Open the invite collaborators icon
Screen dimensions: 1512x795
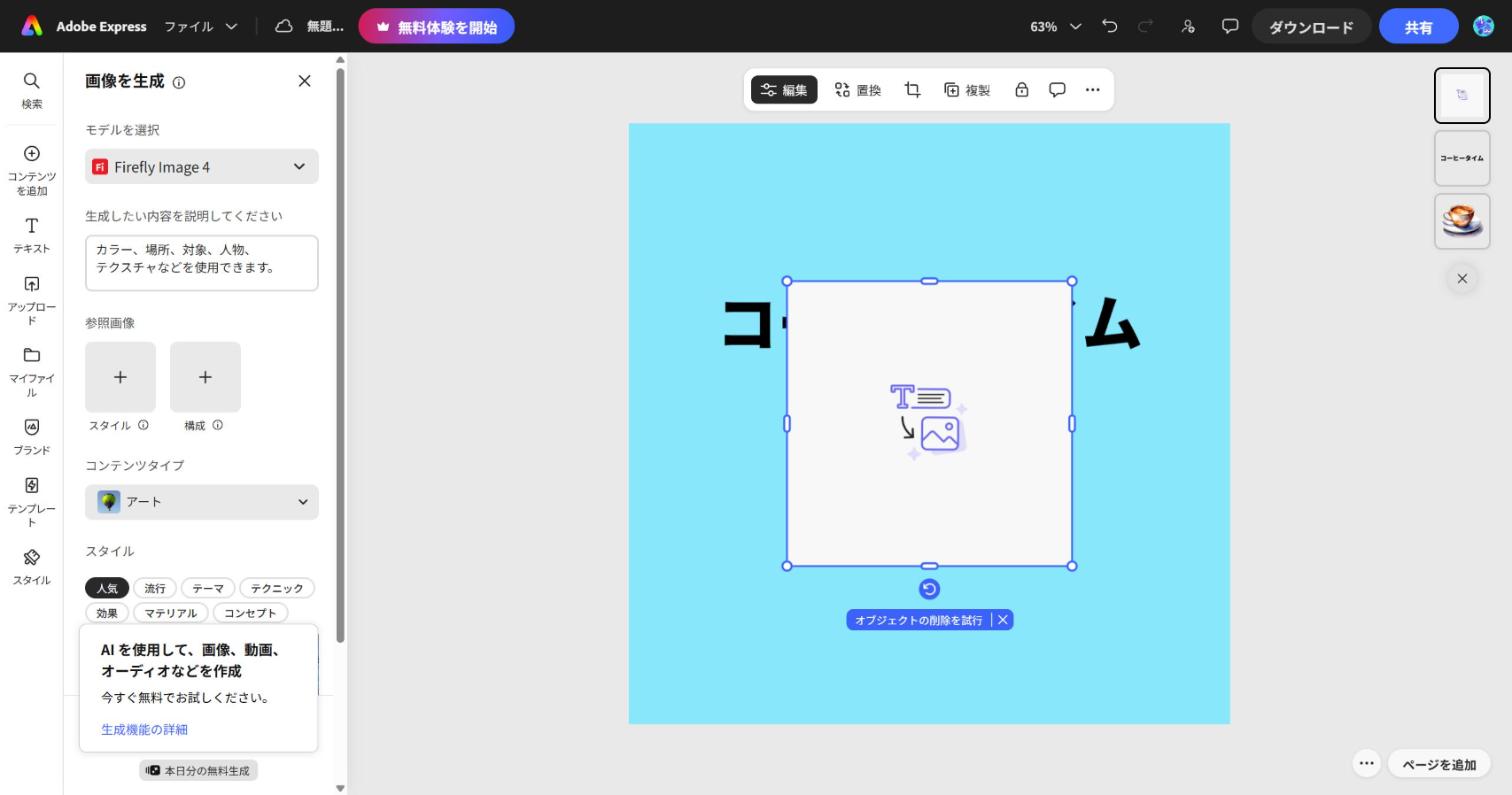1188,27
